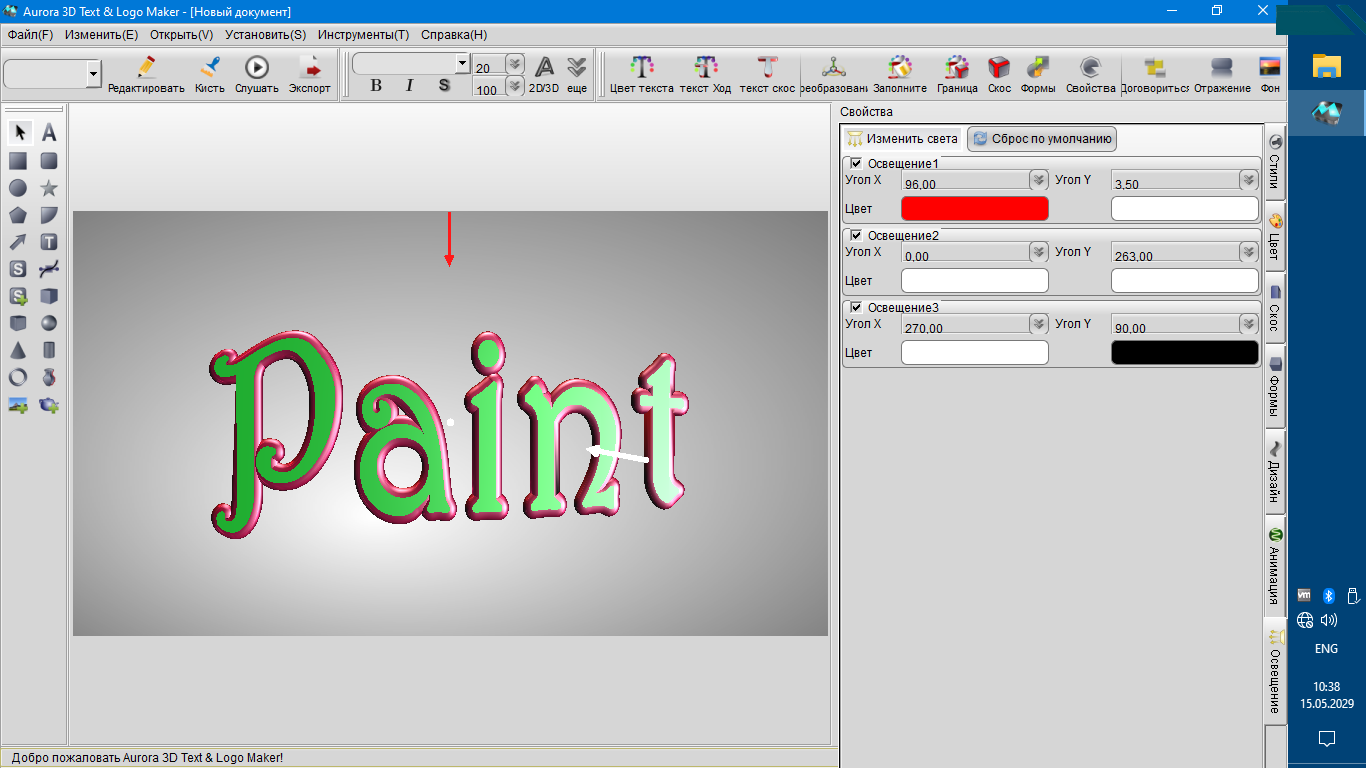Open the font name dropdown
Screen dimensions: 1366x768
tap(461, 63)
